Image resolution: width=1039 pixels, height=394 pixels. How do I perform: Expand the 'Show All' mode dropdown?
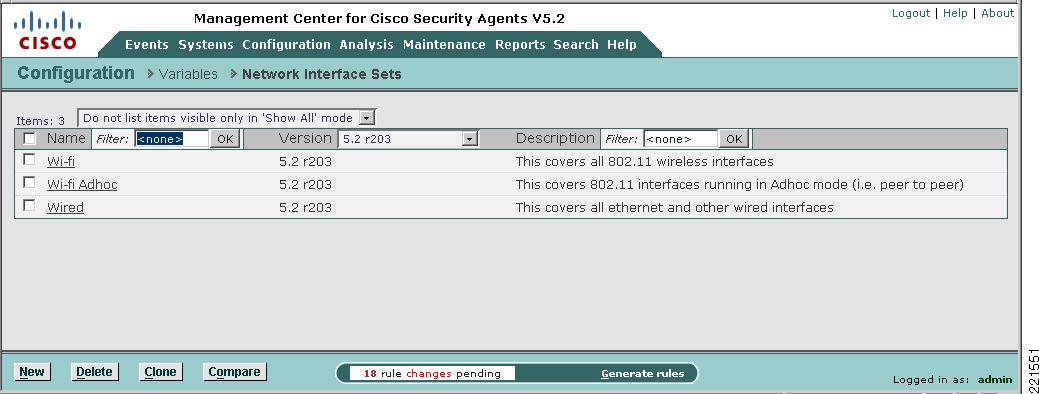[x=227, y=118]
